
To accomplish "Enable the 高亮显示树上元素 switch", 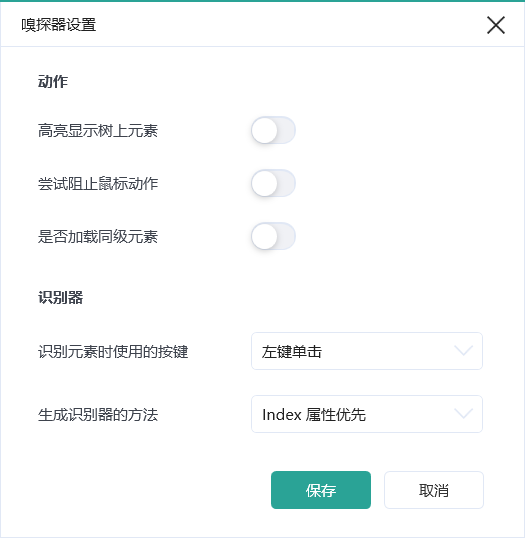I will coord(273,130).
